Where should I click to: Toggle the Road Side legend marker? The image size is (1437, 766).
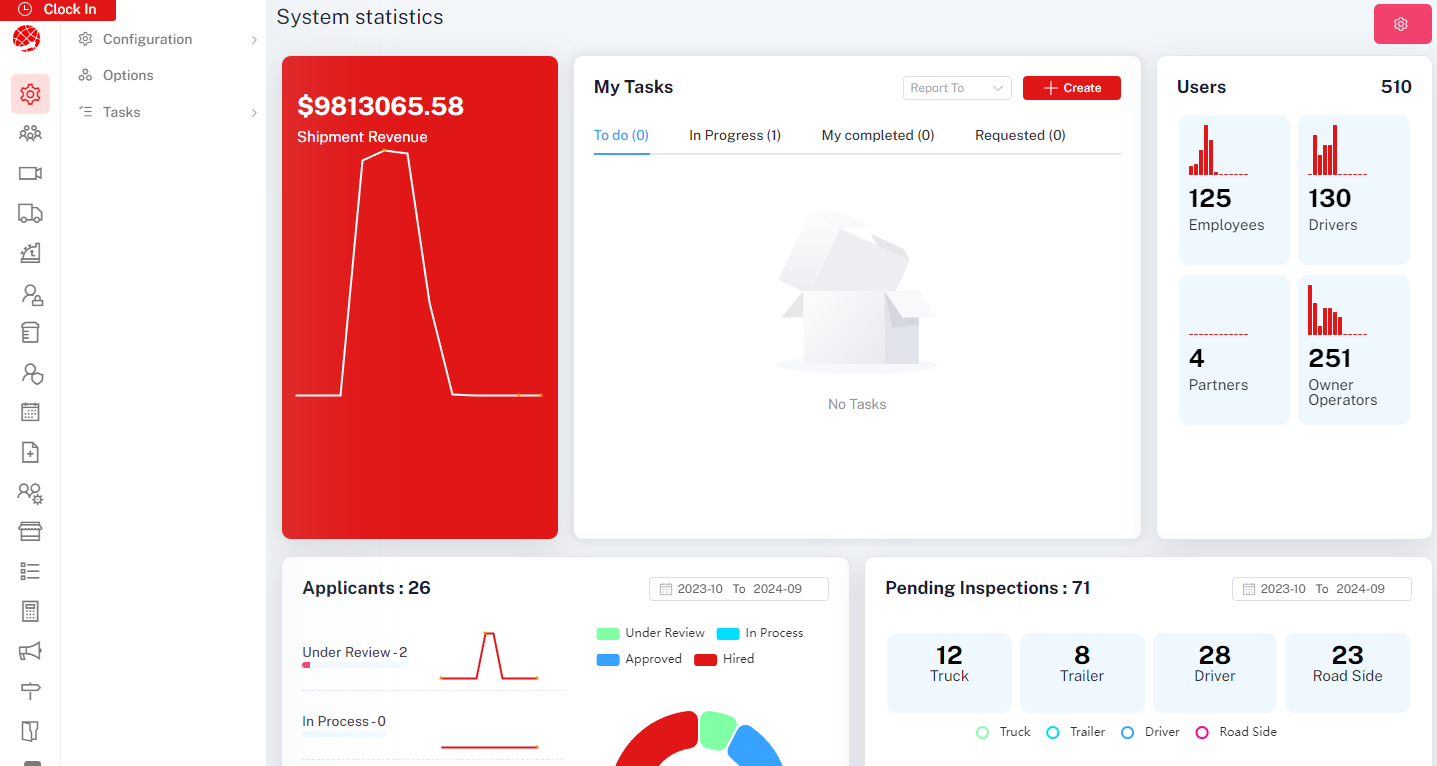1202,732
